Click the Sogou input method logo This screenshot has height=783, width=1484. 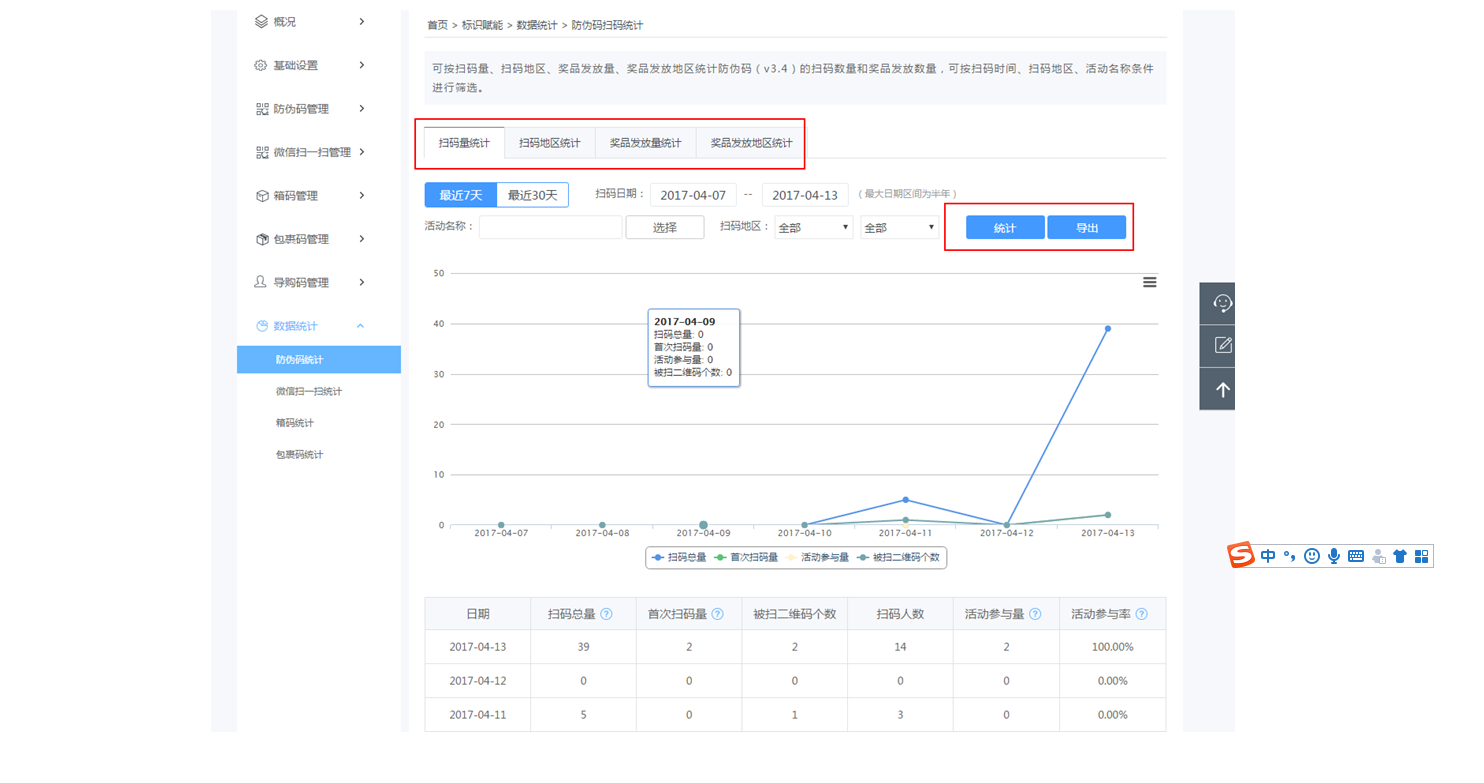(1241, 556)
